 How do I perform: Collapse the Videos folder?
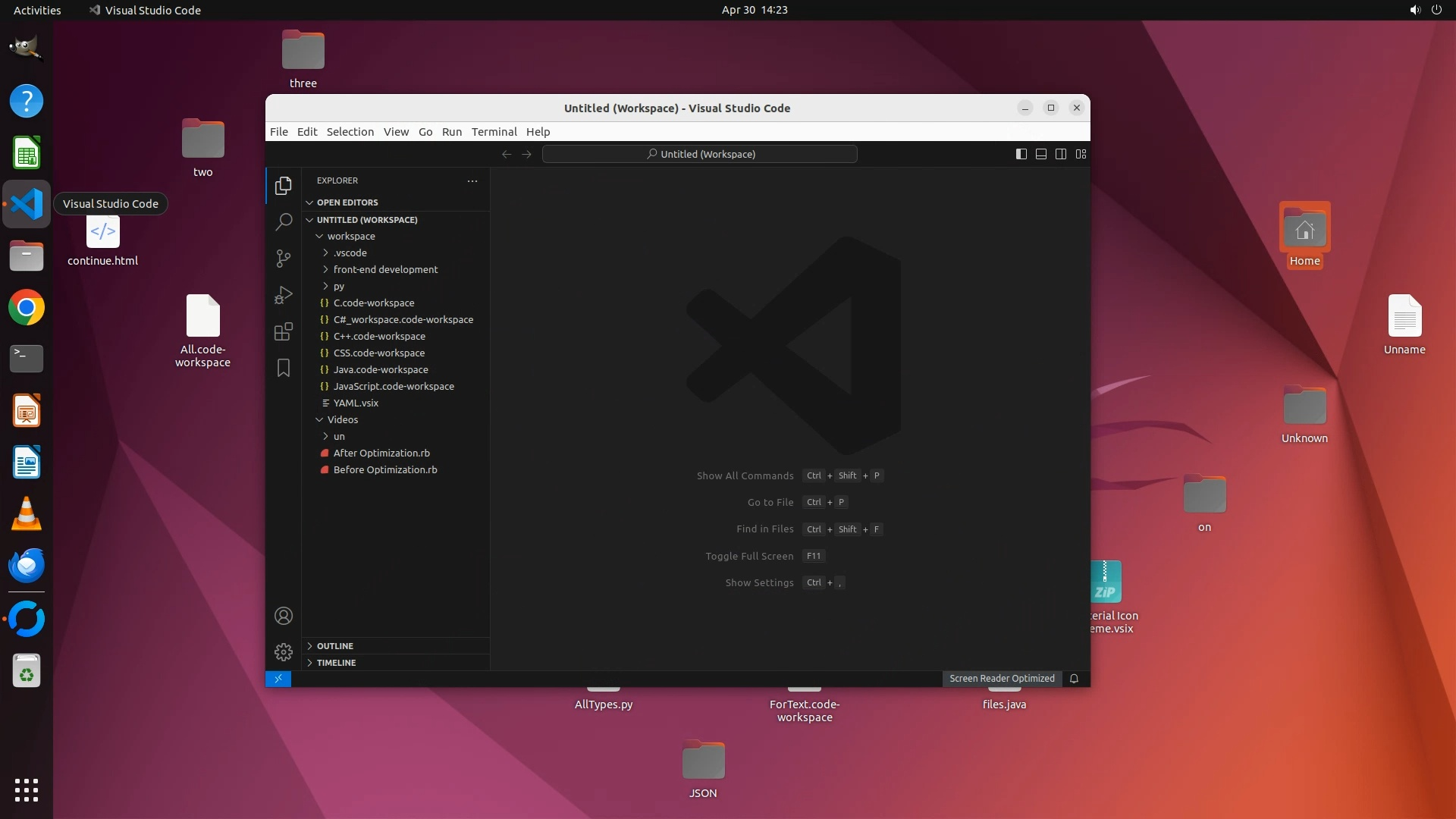342,419
